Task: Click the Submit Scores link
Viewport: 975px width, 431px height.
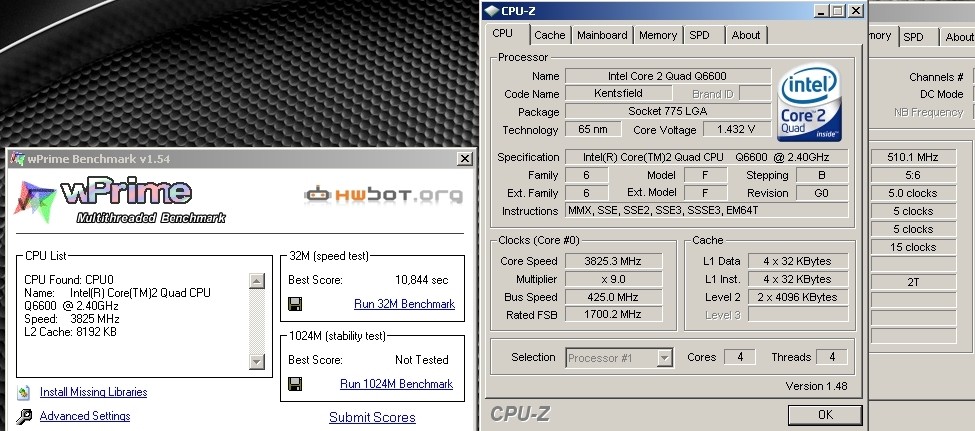Action: point(372,417)
